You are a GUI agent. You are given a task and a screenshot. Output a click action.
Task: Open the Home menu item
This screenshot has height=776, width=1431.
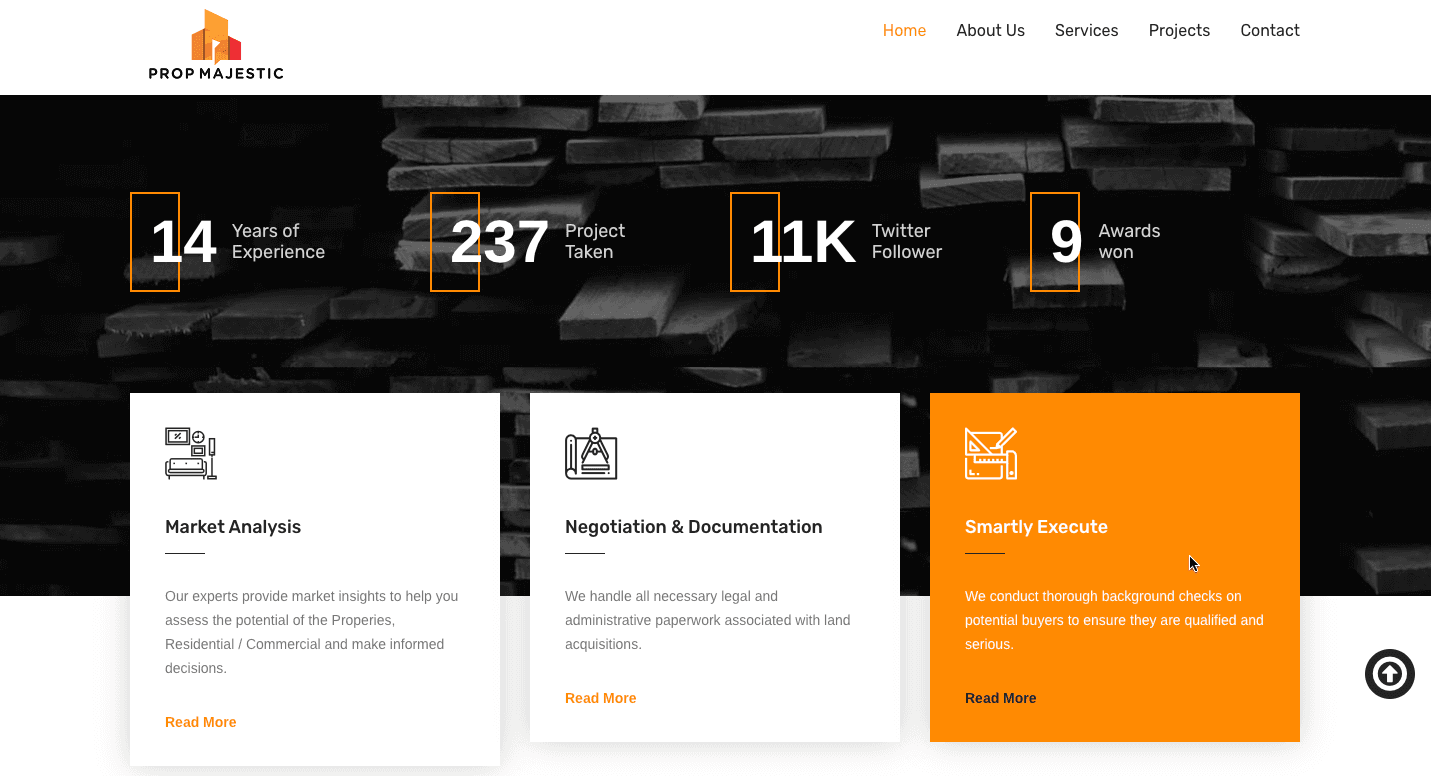904,31
